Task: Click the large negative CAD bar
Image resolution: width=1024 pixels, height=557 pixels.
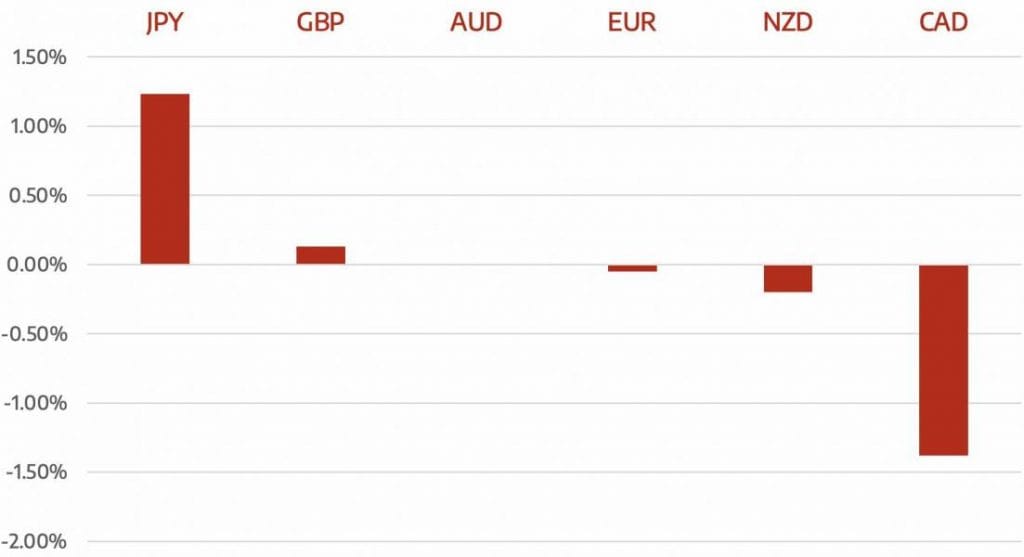Action: pyautogui.click(x=944, y=360)
